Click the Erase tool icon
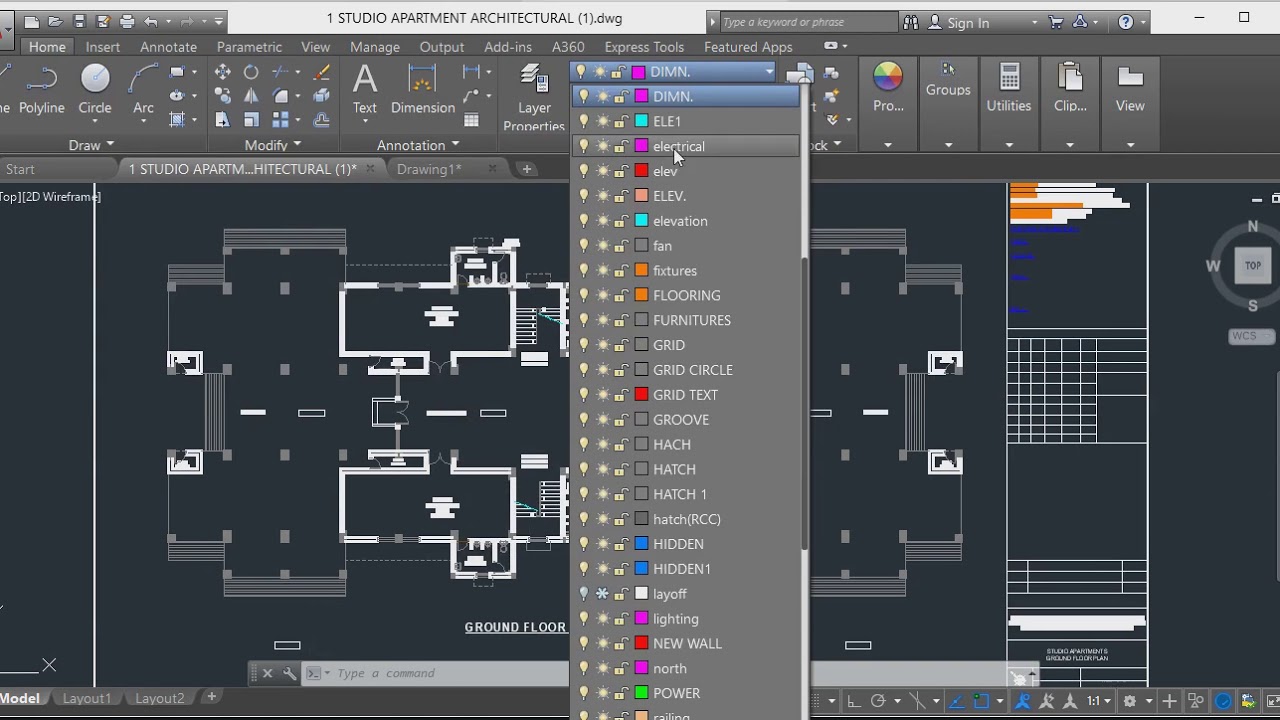 click(322, 72)
